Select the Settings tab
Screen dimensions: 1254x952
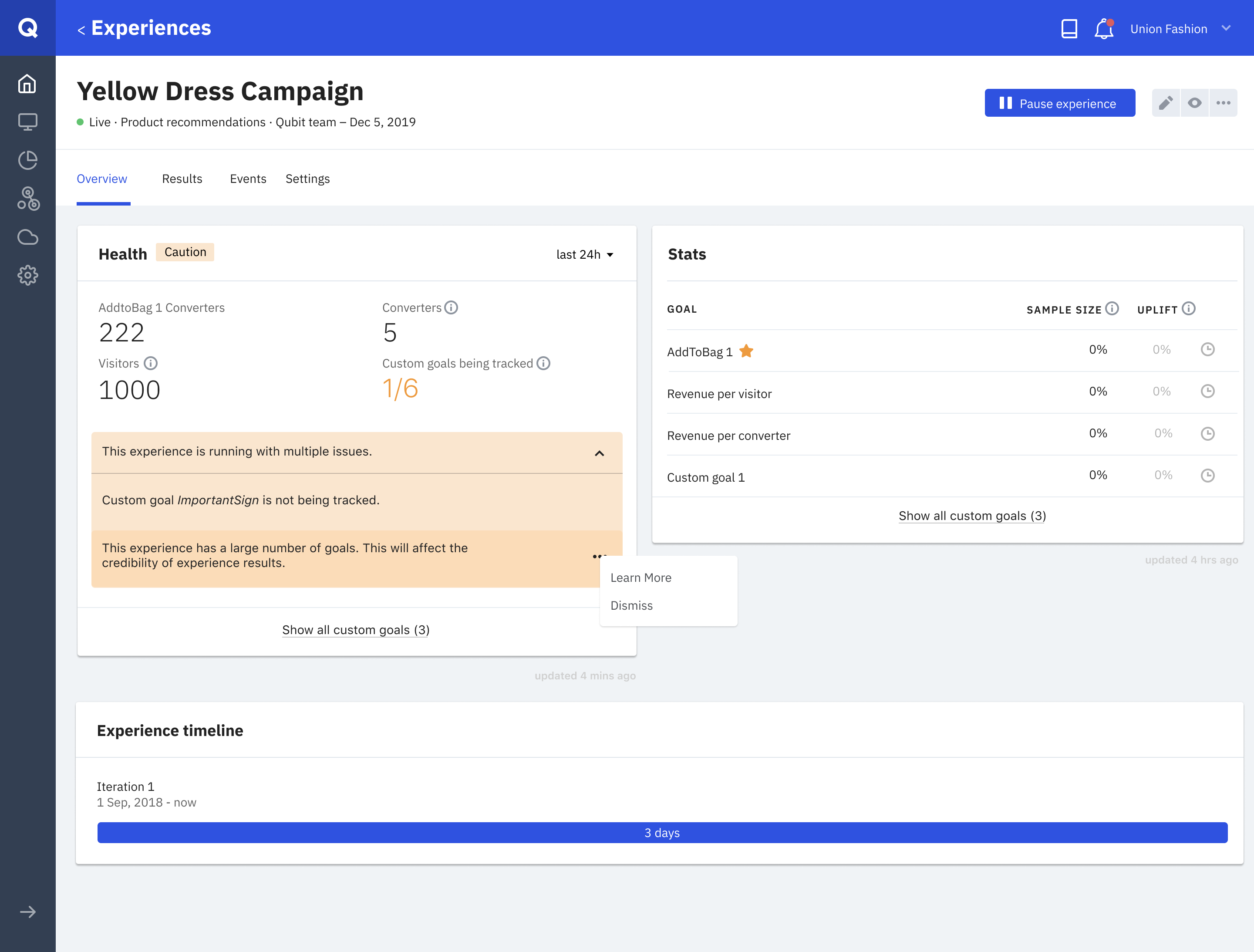[x=308, y=178]
